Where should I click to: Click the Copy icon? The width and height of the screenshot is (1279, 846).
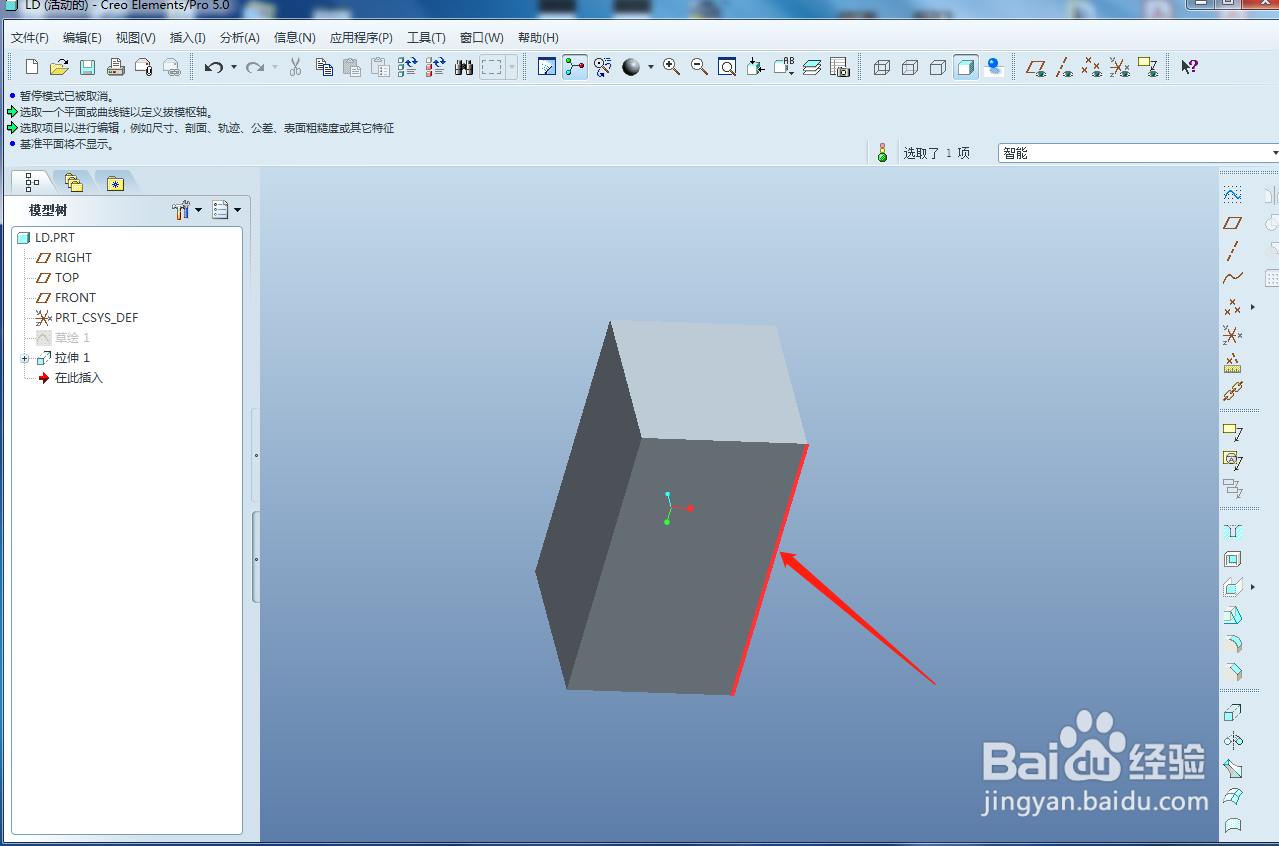coord(324,67)
